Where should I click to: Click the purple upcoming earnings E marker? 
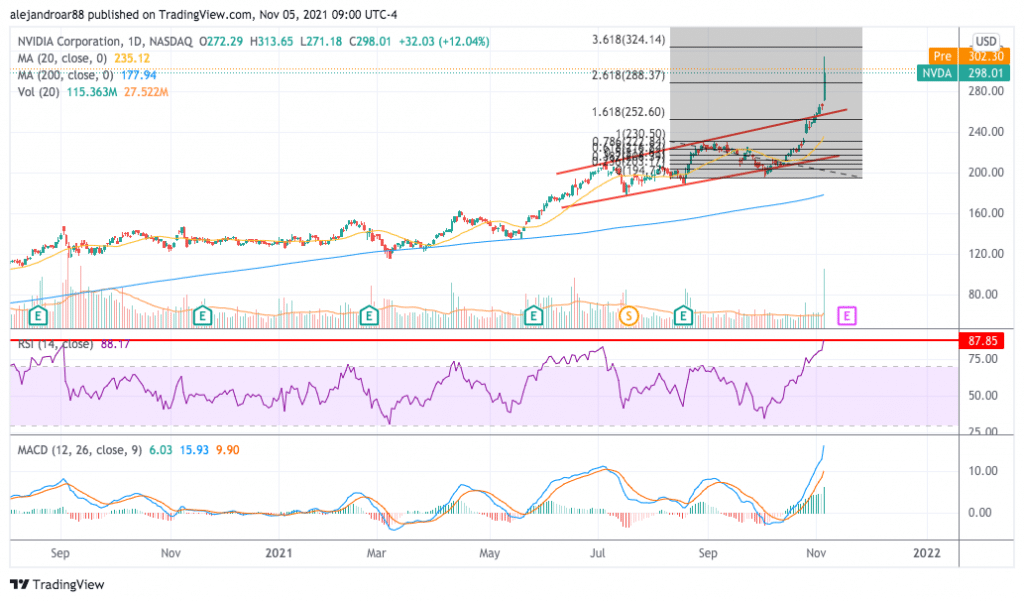coord(846,316)
